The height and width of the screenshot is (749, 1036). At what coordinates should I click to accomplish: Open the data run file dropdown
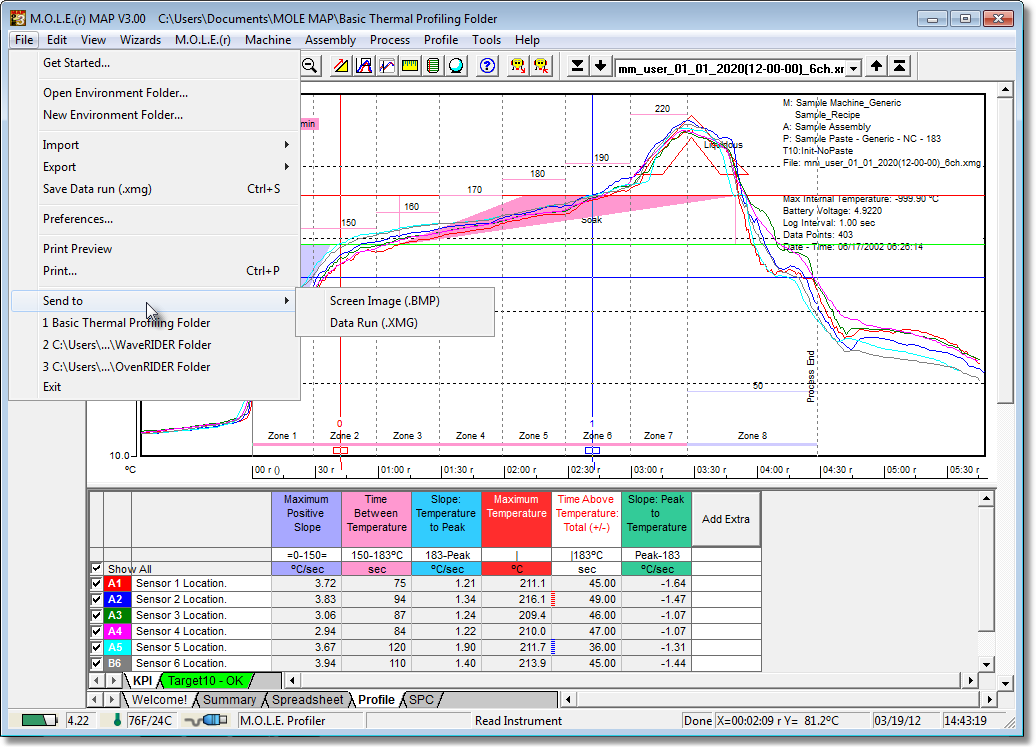pyautogui.click(x=854, y=69)
